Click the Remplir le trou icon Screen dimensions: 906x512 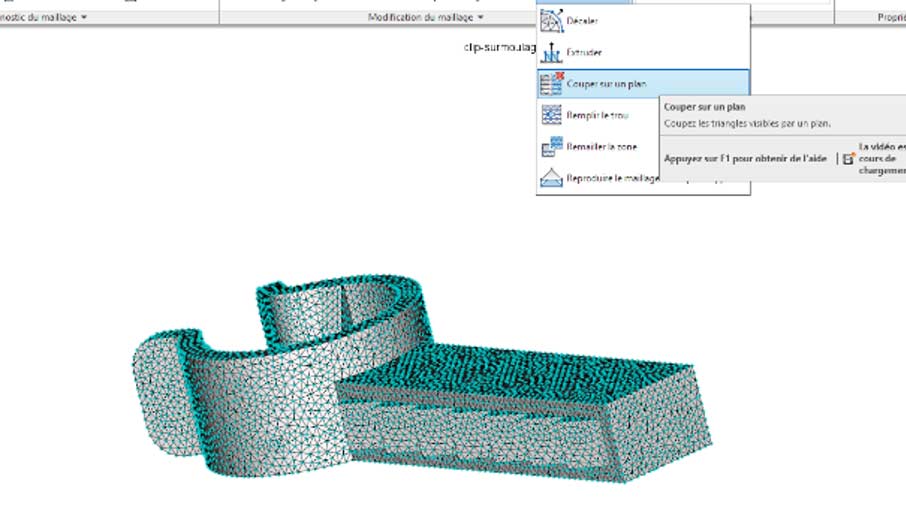click(552, 115)
